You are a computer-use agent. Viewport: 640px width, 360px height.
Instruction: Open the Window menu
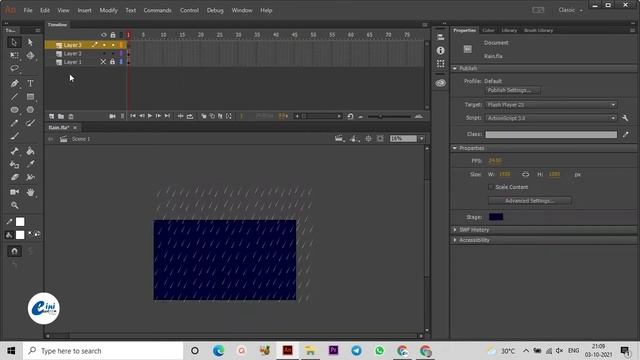pyautogui.click(x=242, y=11)
